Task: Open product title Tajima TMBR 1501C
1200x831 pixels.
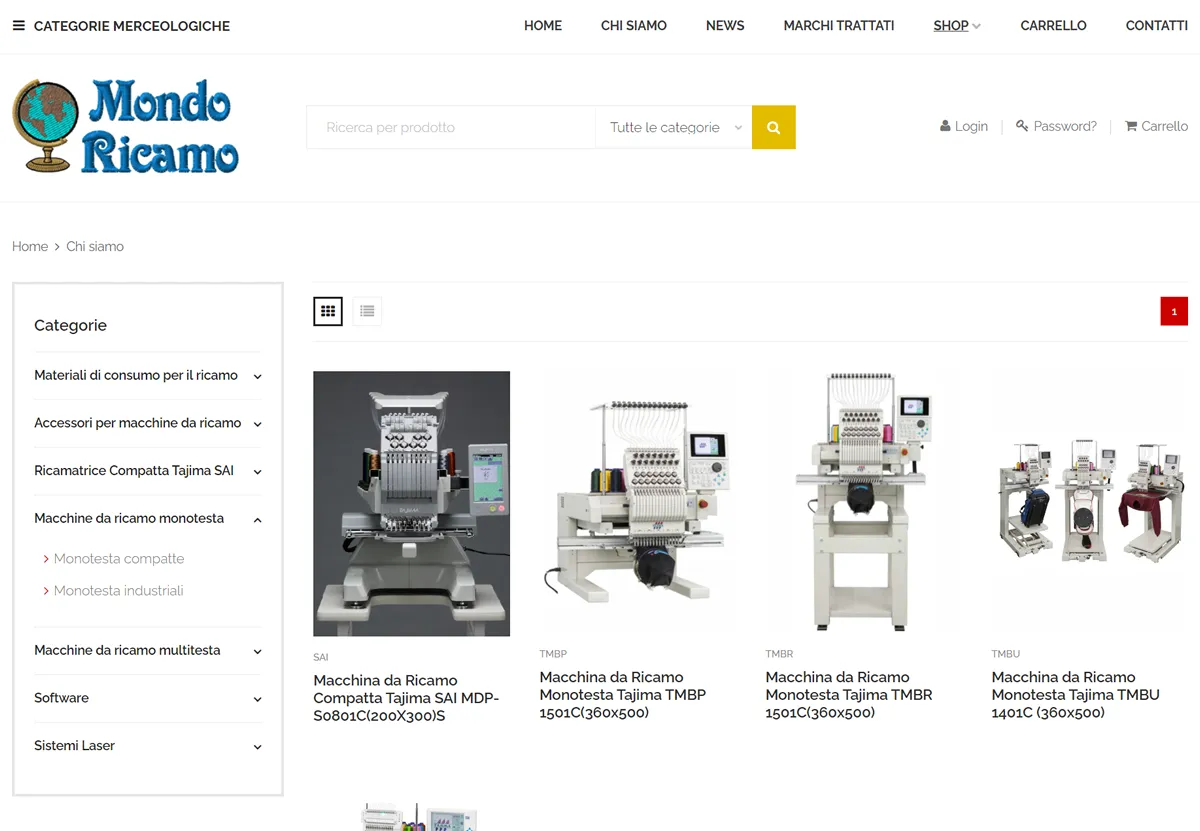Action: point(849,695)
